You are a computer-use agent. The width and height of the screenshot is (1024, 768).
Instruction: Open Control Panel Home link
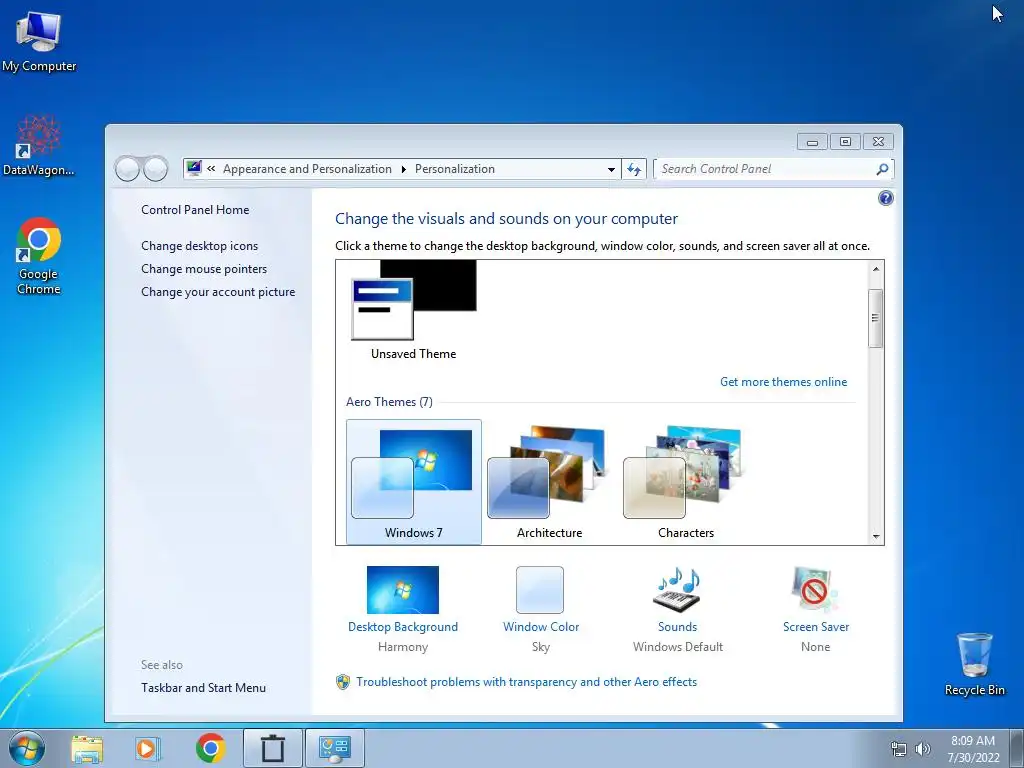(195, 210)
